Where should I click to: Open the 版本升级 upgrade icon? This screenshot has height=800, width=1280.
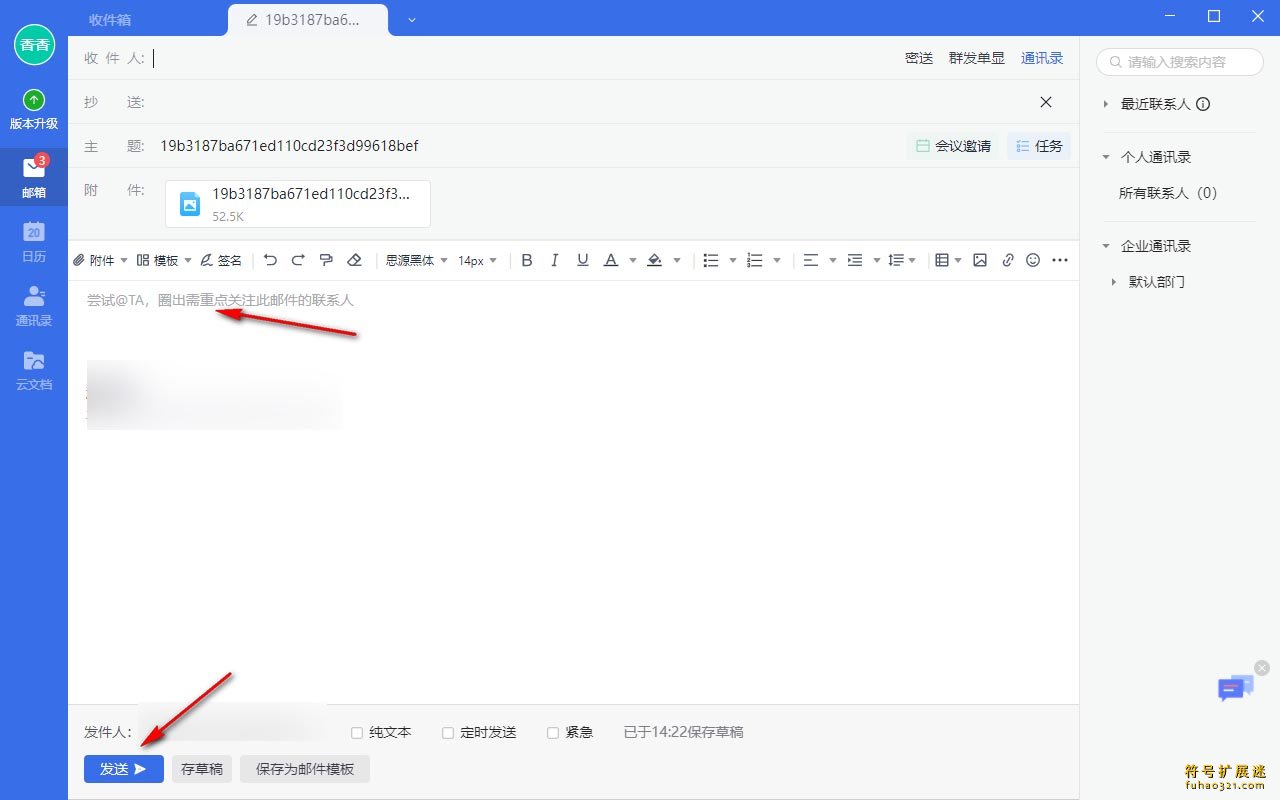coord(34,110)
